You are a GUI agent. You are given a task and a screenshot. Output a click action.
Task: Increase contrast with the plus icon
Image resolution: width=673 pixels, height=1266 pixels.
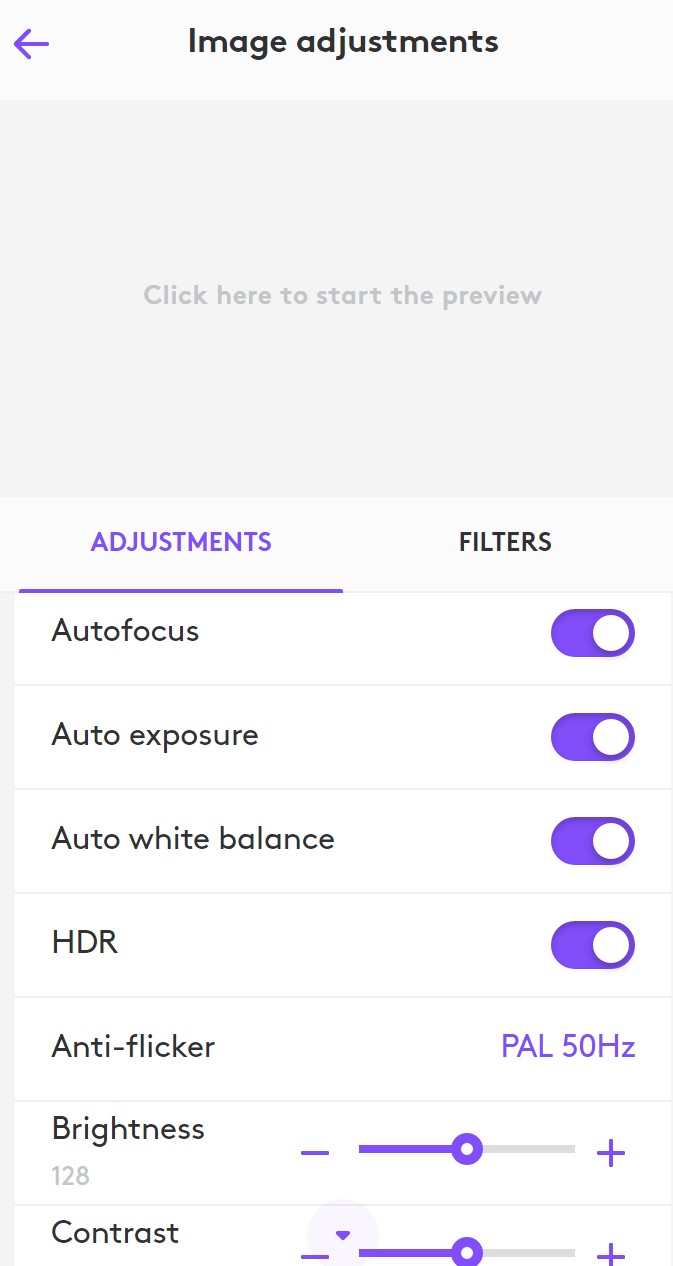pyautogui.click(x=610, y=1254)
